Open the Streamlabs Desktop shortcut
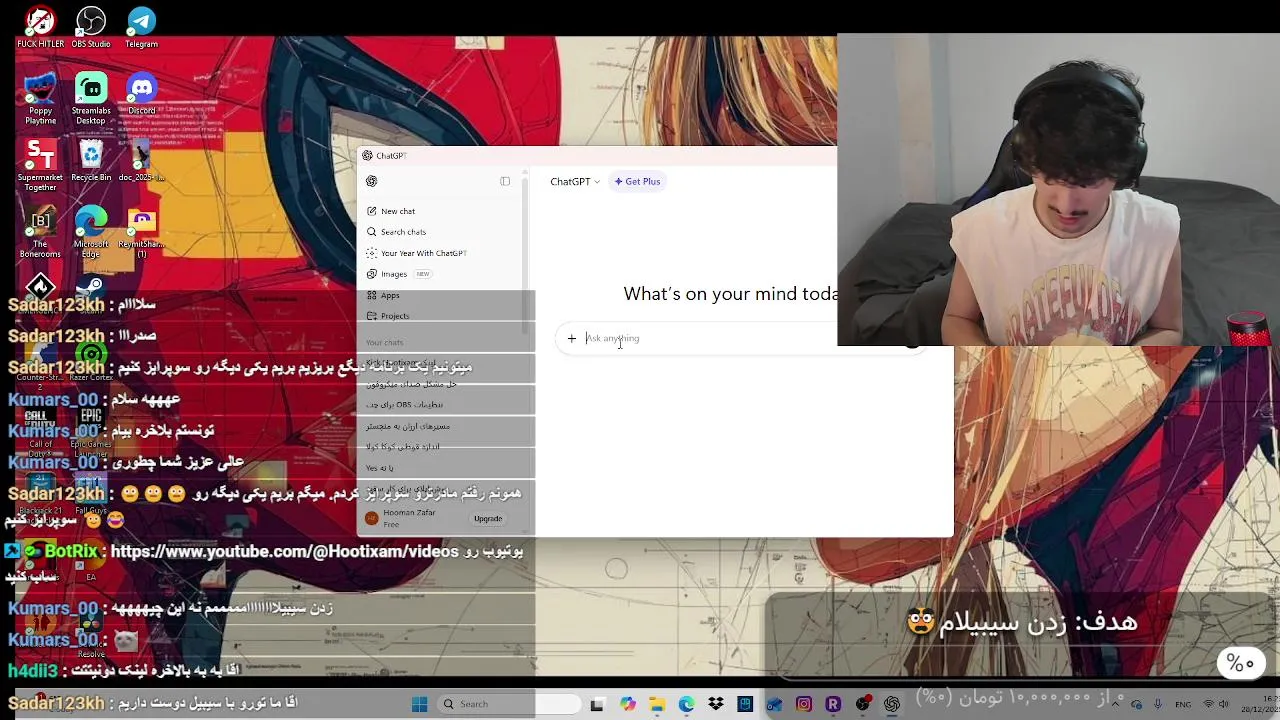The image size is (1280, 720). 91,99
